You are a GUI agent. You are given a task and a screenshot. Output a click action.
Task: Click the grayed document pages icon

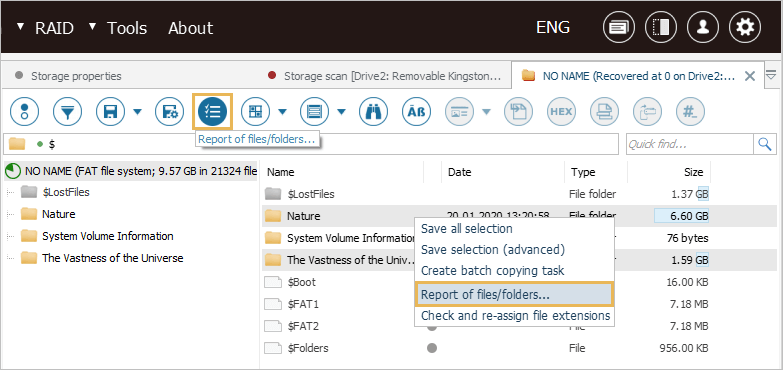point(518,111)
